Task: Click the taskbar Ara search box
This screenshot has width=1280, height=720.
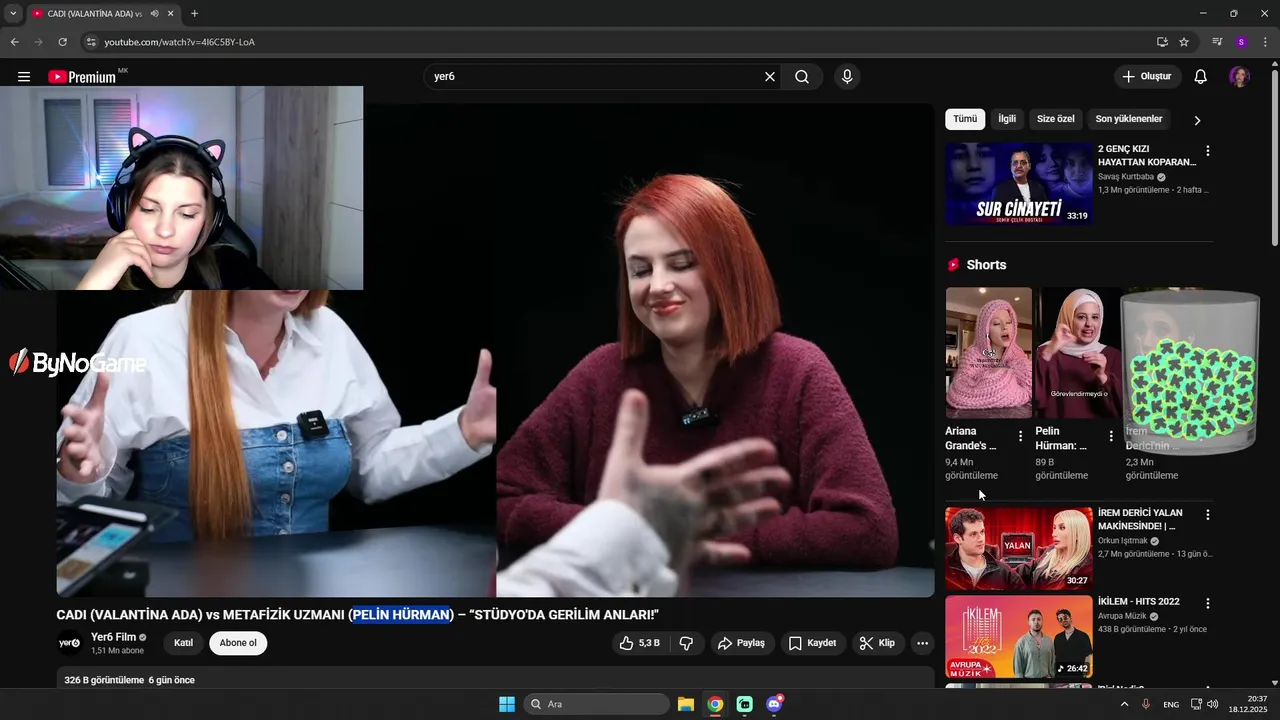Action: click(x=597, y=704)
